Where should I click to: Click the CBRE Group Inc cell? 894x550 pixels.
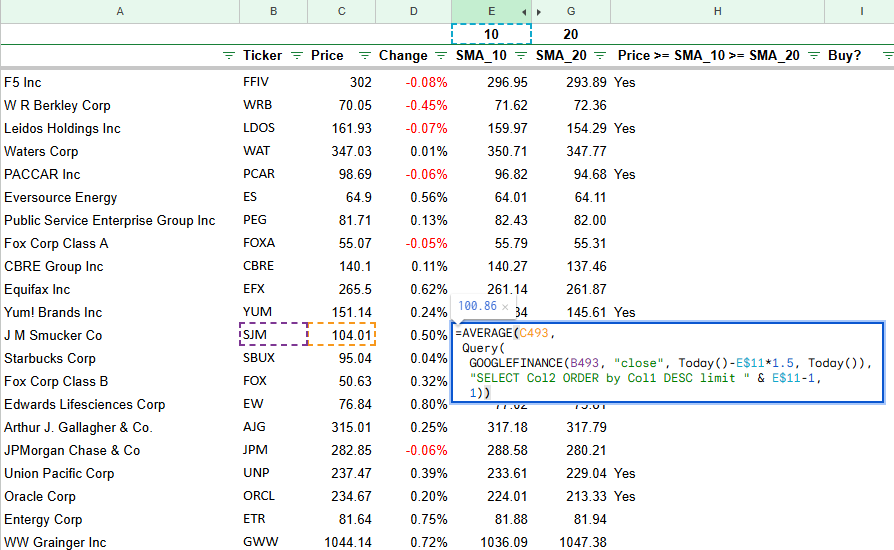click(120, 266)
